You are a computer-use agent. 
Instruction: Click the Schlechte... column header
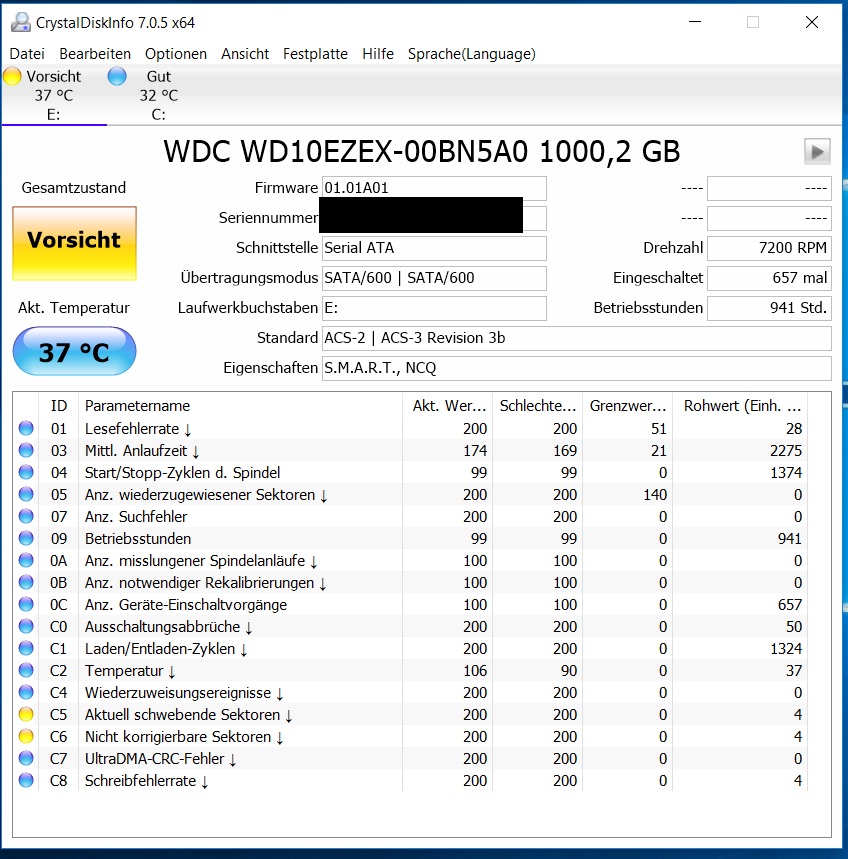pos(538,406)
